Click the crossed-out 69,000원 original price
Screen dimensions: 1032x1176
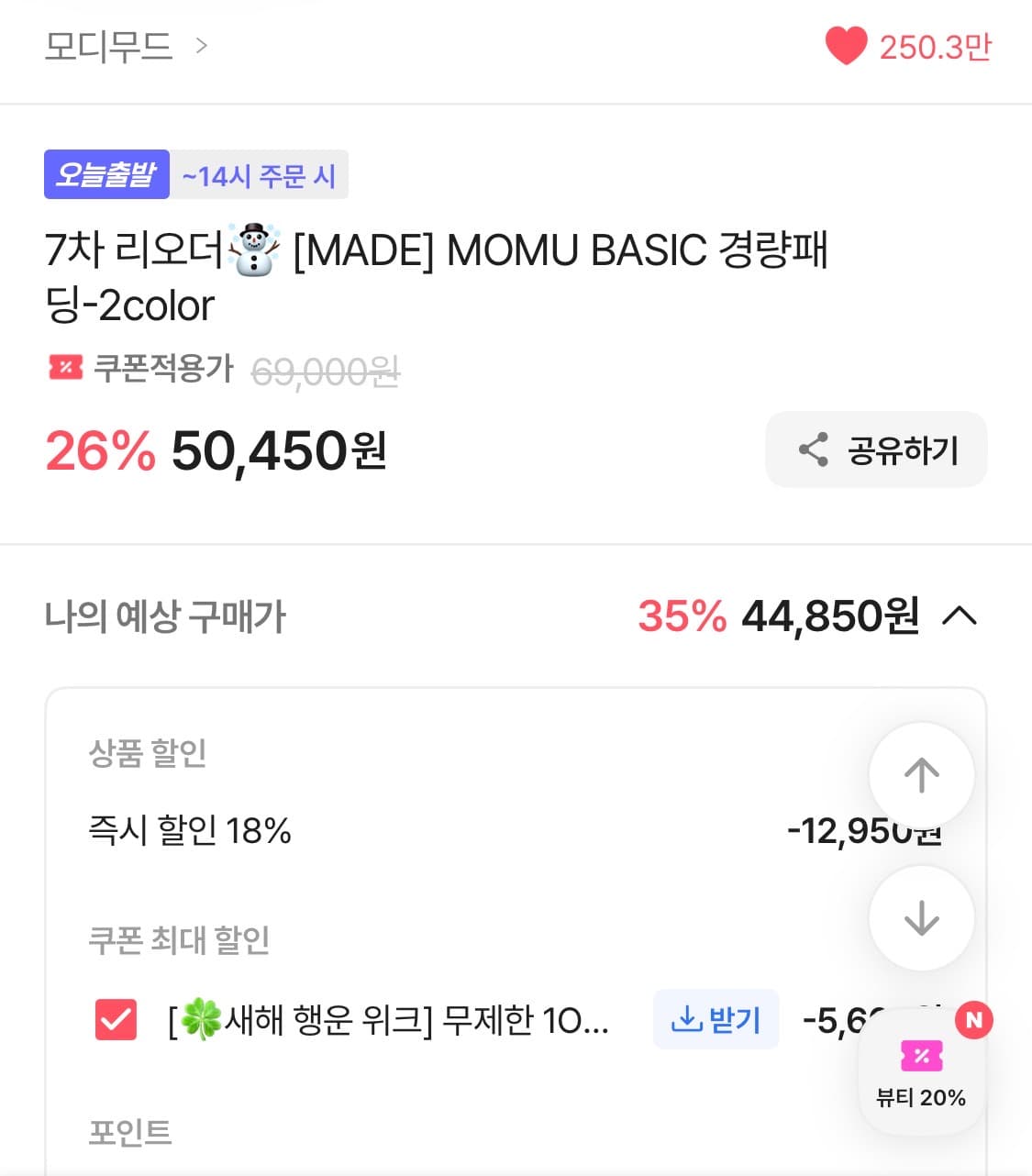327,371
